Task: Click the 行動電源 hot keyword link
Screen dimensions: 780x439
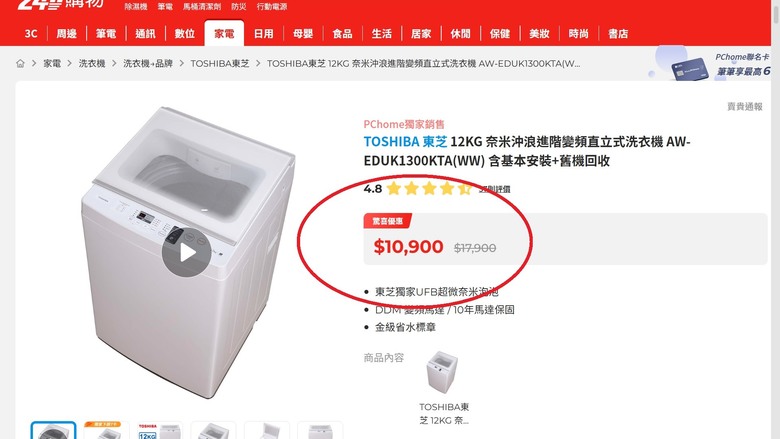Action: pyautogui.click(x=272, y=6)
